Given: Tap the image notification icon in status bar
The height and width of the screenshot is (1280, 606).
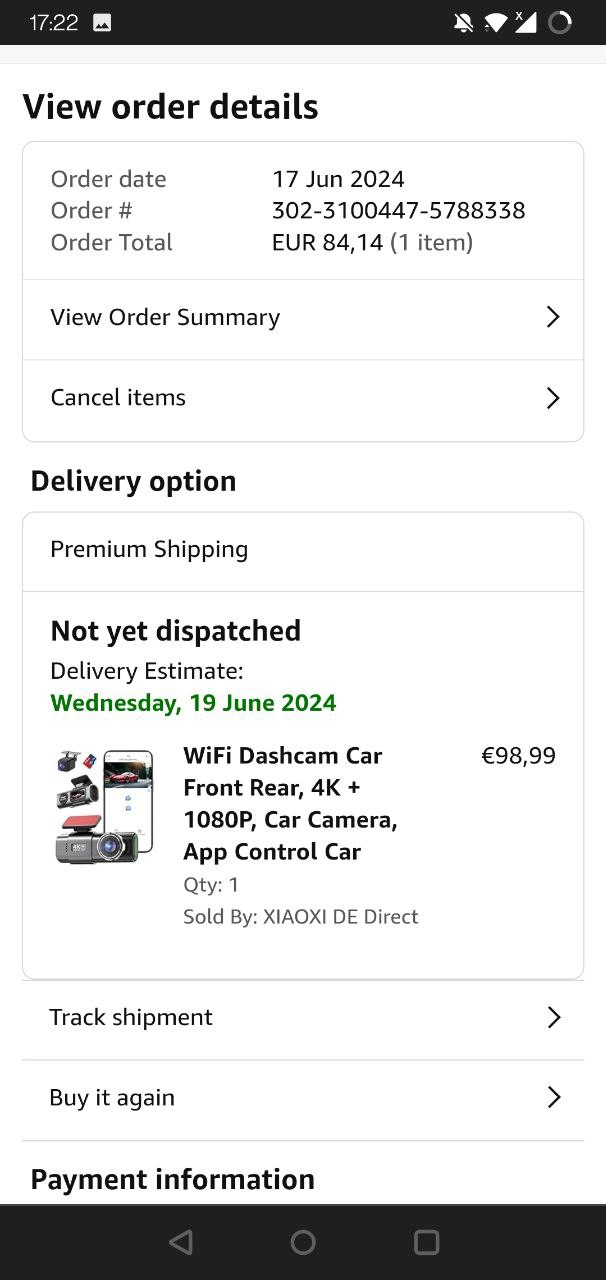Looking at the screenshot, I should pos(102,23).
